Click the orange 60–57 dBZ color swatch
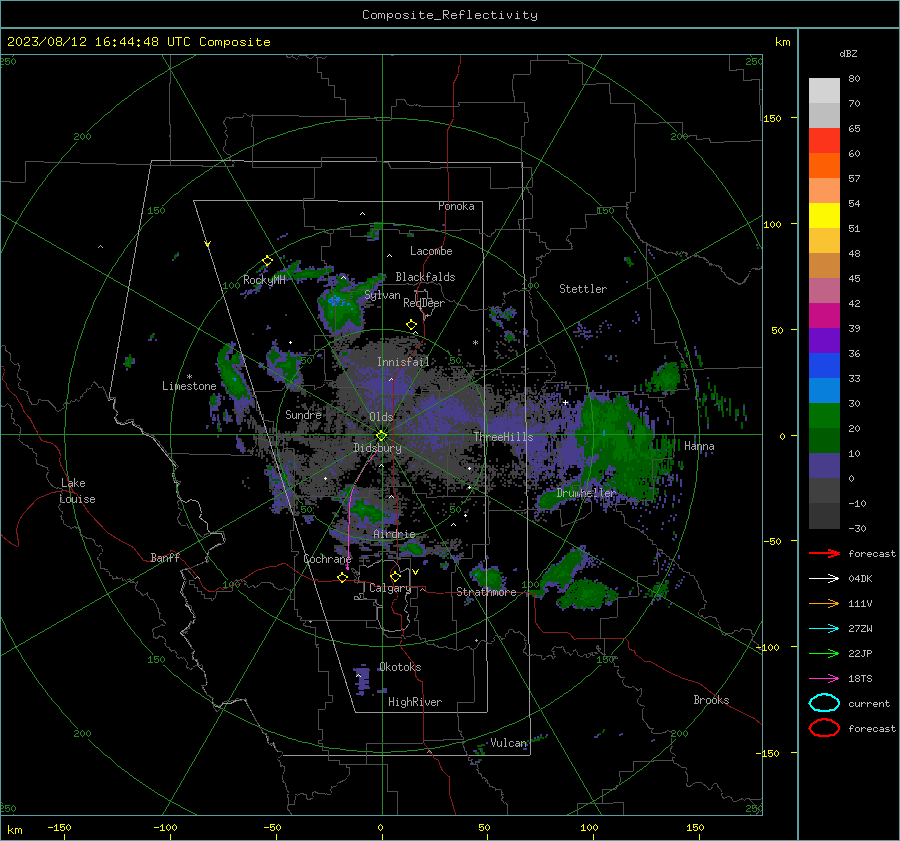Image resolution: width=900 pixels, height=841 pixels. click(x=824, y=166)
